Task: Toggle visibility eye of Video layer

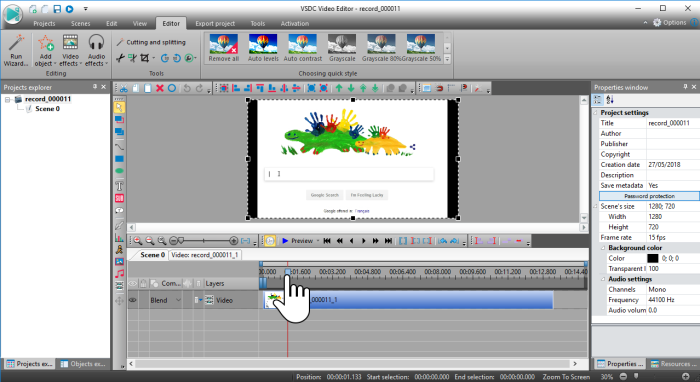Action: pos(133,300)
